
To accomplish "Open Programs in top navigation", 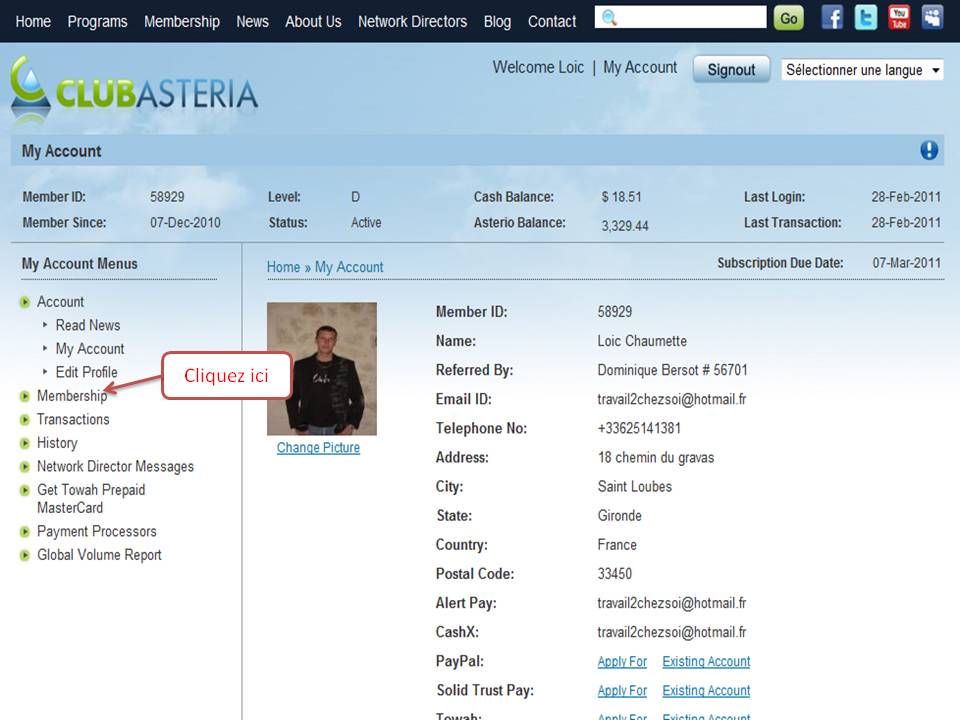I will [97, 21].
